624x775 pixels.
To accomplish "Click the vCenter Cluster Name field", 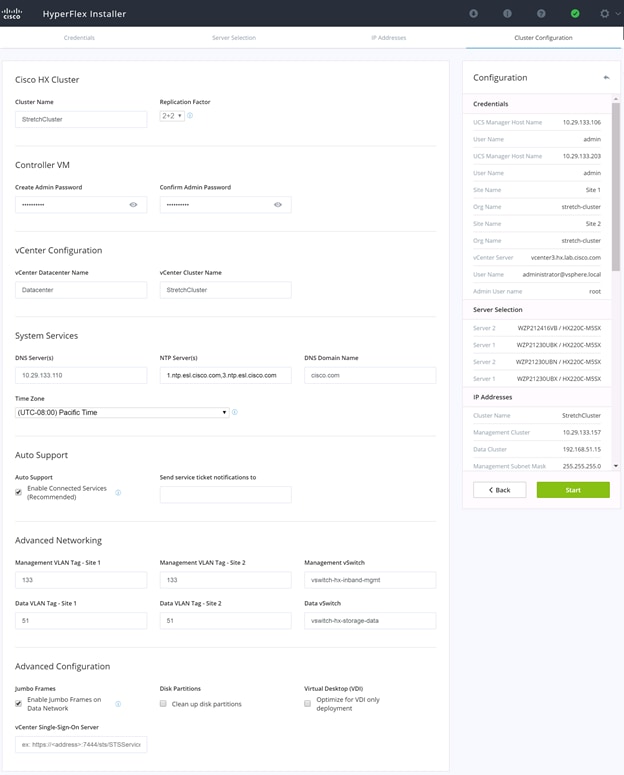I will coord(225,290).
